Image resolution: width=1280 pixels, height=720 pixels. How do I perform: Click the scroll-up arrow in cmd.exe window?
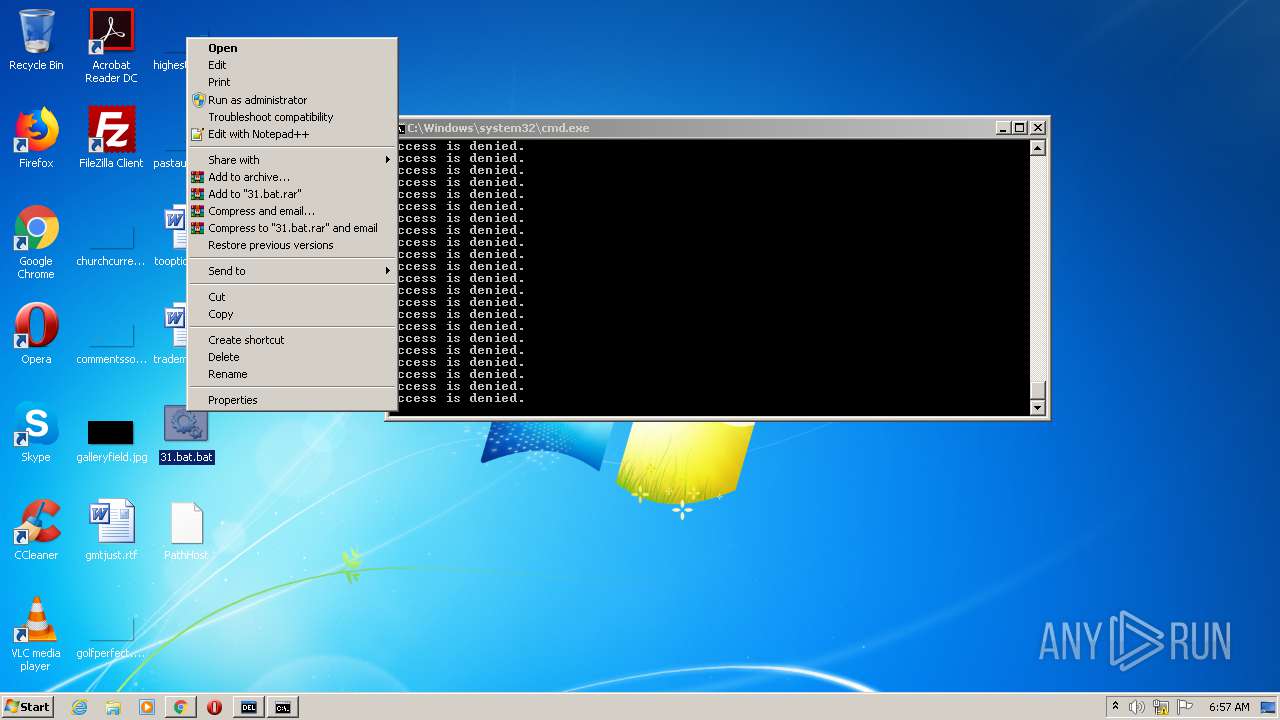point(1037,148)
